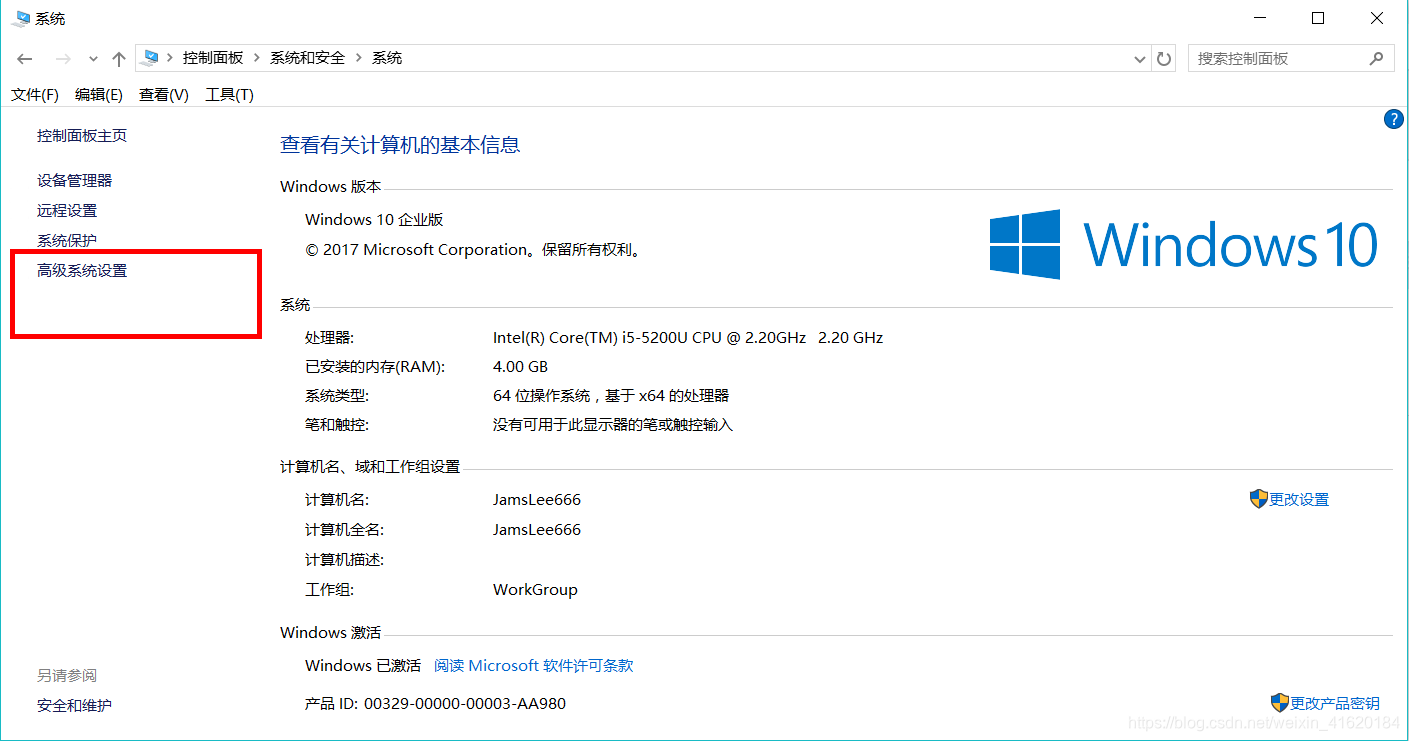Viewport: 1409px width, 741px height.
Task: Close the 系统 window
Action: (1377, 18)
